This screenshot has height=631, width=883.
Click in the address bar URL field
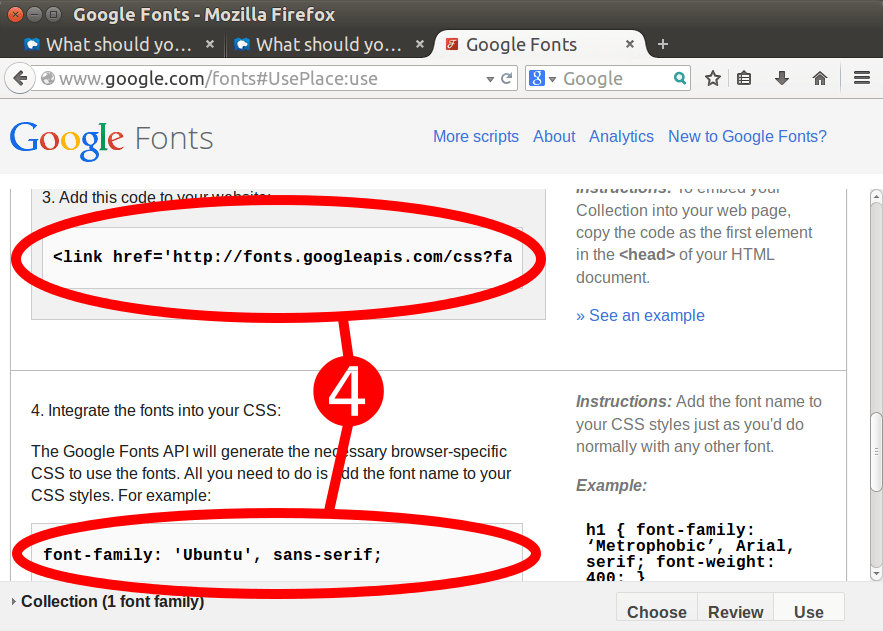[x=270, y=78]
